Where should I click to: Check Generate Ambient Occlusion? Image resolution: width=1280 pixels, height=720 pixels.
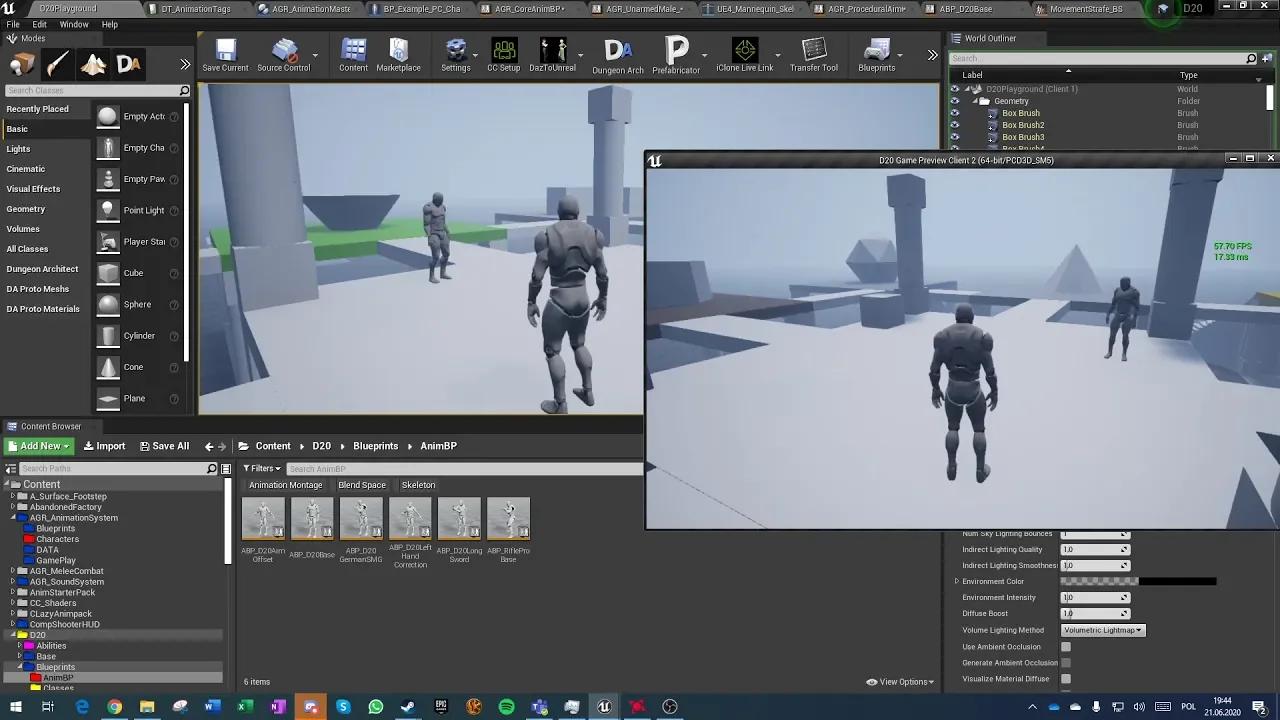[1067, 662]
